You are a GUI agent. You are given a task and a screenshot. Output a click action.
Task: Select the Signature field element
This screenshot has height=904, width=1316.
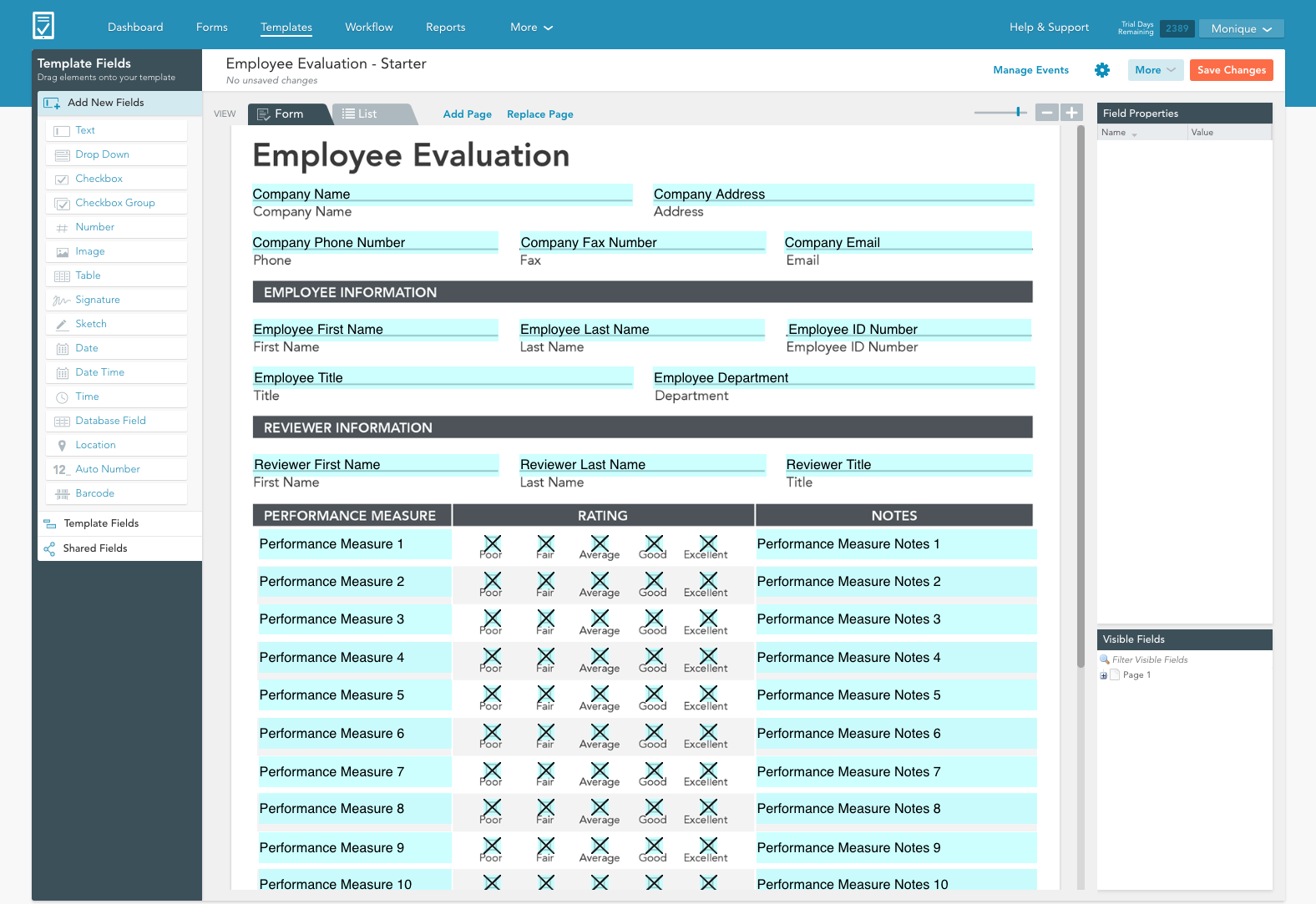(116, 300)
